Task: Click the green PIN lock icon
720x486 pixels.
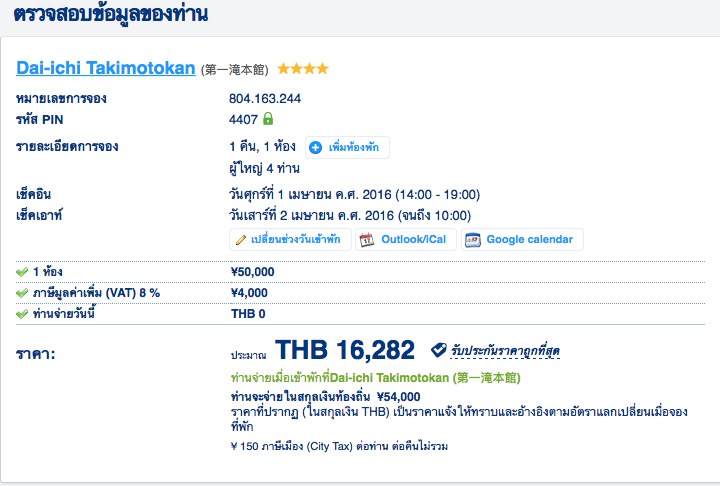Action: [268, 119]
